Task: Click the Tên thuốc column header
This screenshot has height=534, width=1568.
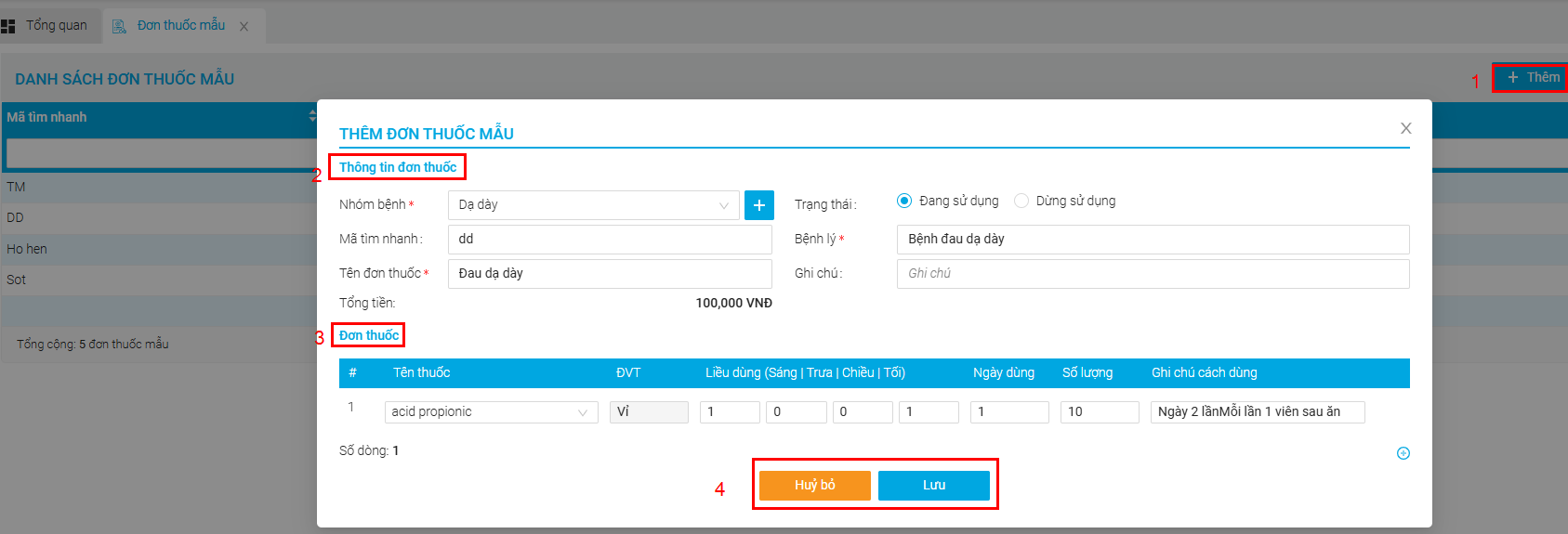Action: 421,372
